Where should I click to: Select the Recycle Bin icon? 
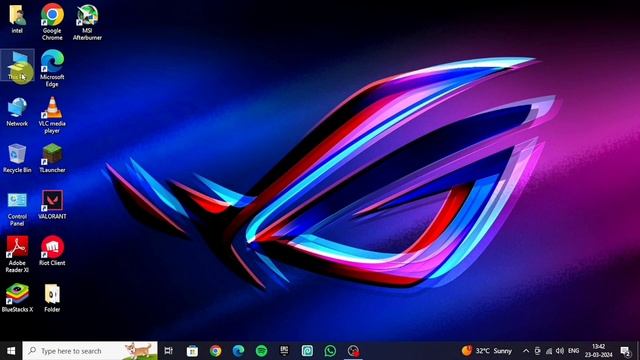tap(17, 158)
